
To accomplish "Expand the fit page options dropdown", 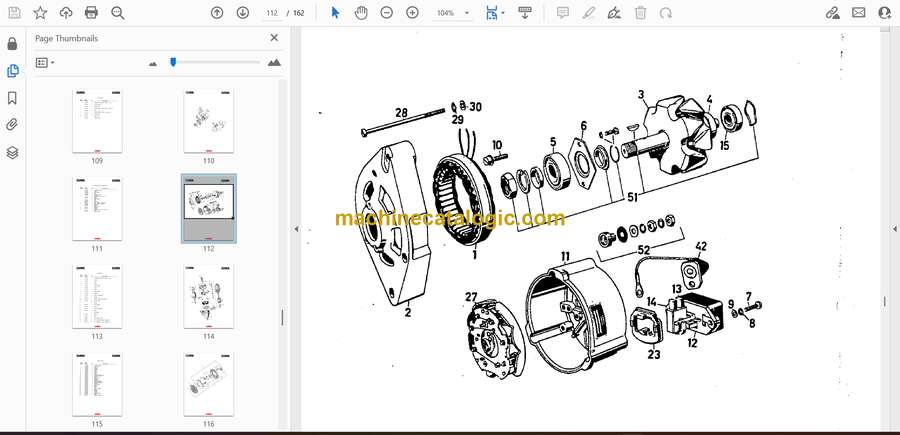I will [x=504, y=13].
